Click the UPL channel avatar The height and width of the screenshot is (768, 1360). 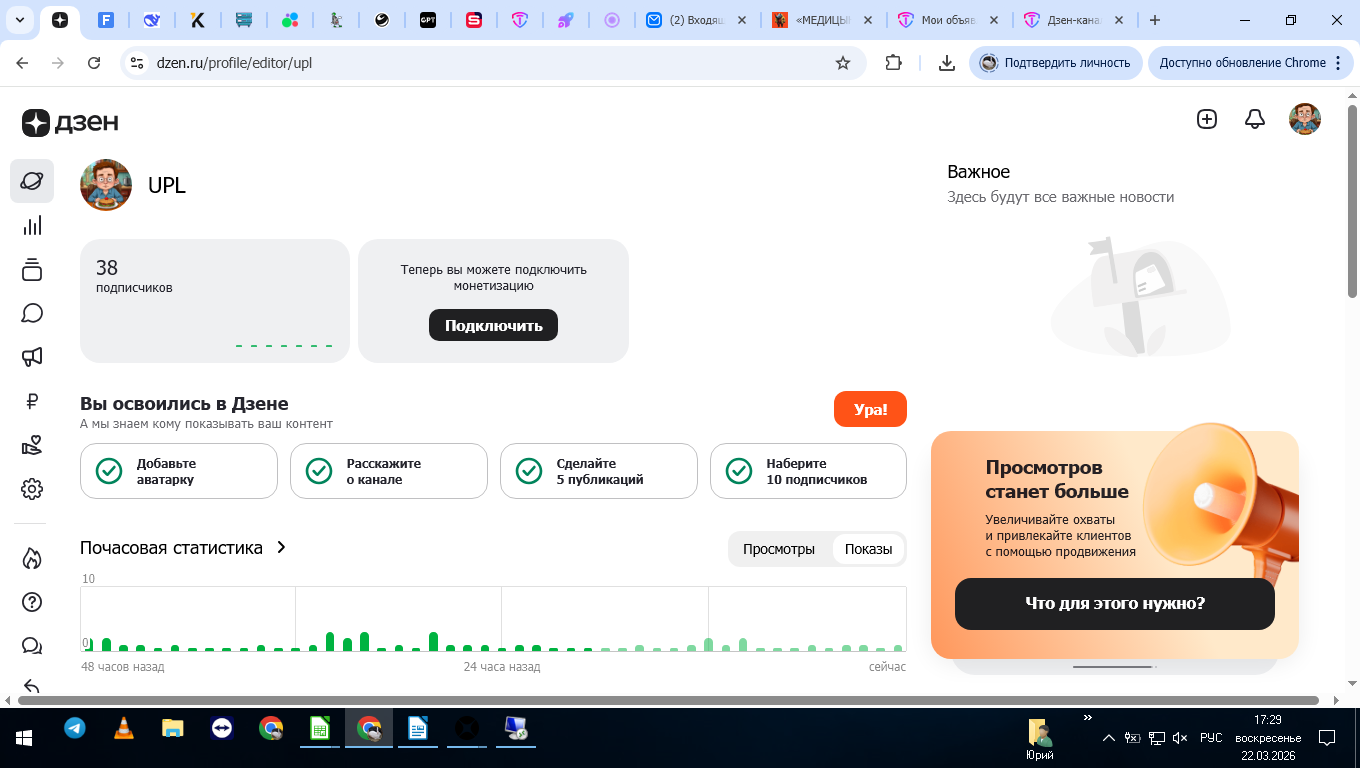(x=106, y=185)
